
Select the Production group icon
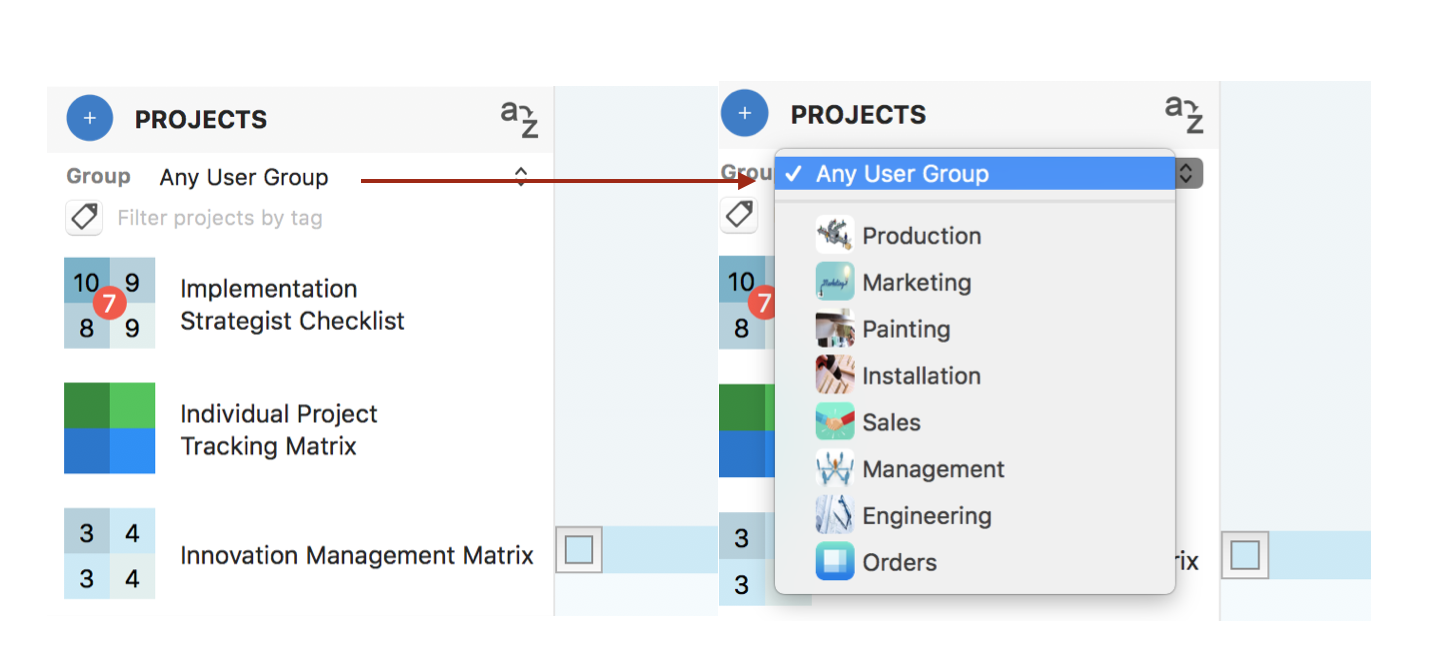pos(835,235)
